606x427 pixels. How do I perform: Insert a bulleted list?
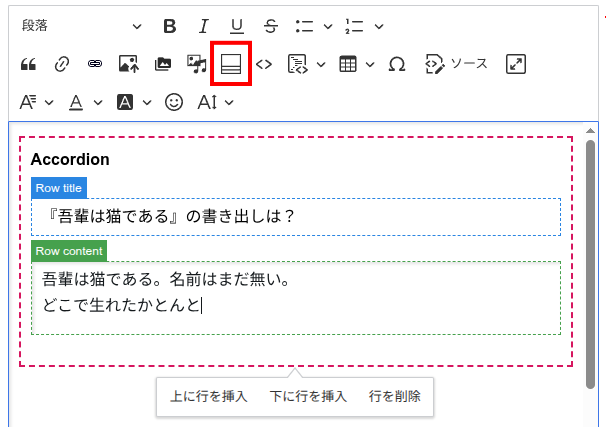pos(304,26)
